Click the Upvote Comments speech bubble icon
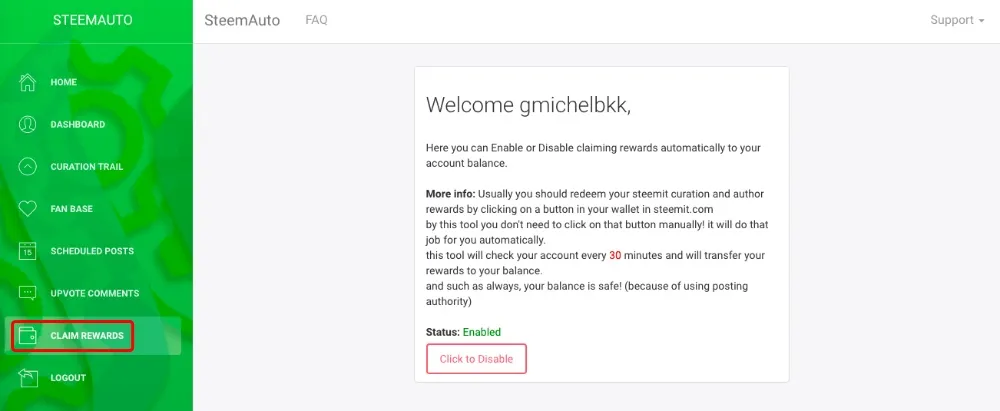The height and width of the screenshot is (411, 1000). pos(28,293)
